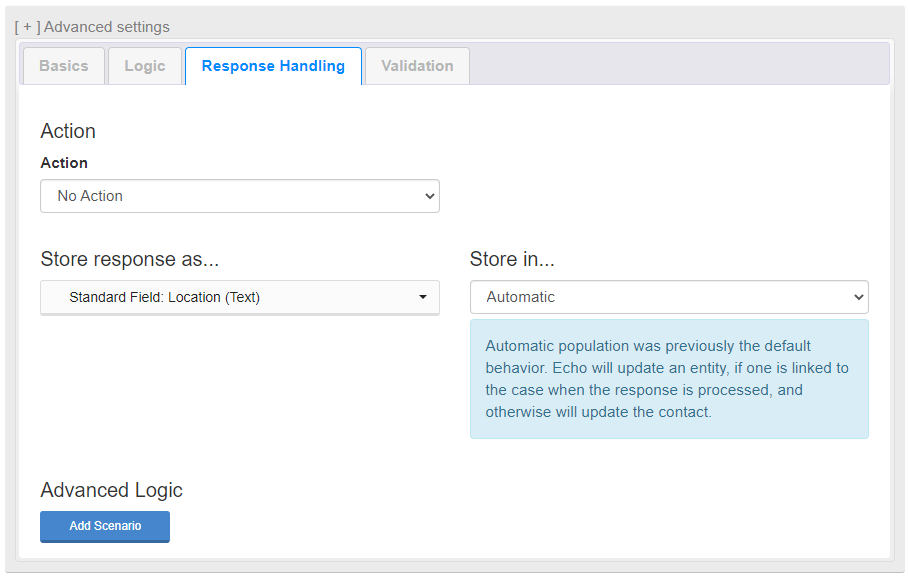Click the Automatic population info box

(669, 379)
